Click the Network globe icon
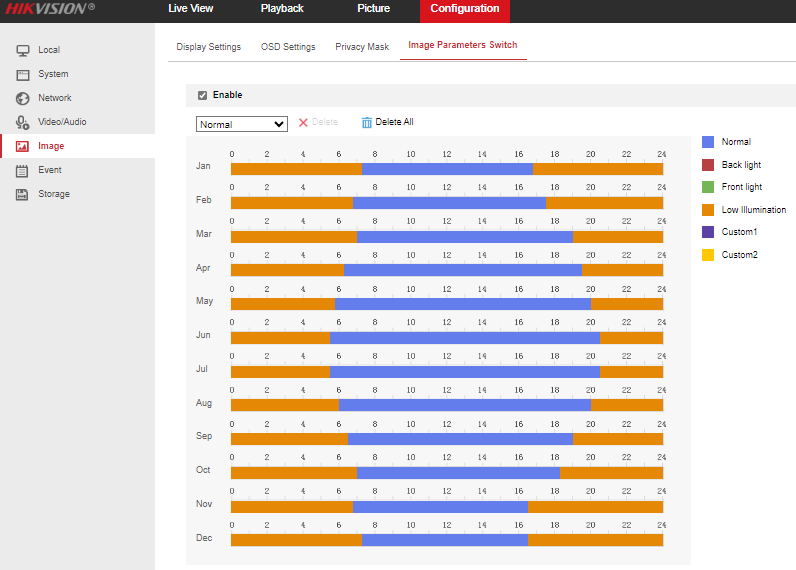 click(22, 98)
